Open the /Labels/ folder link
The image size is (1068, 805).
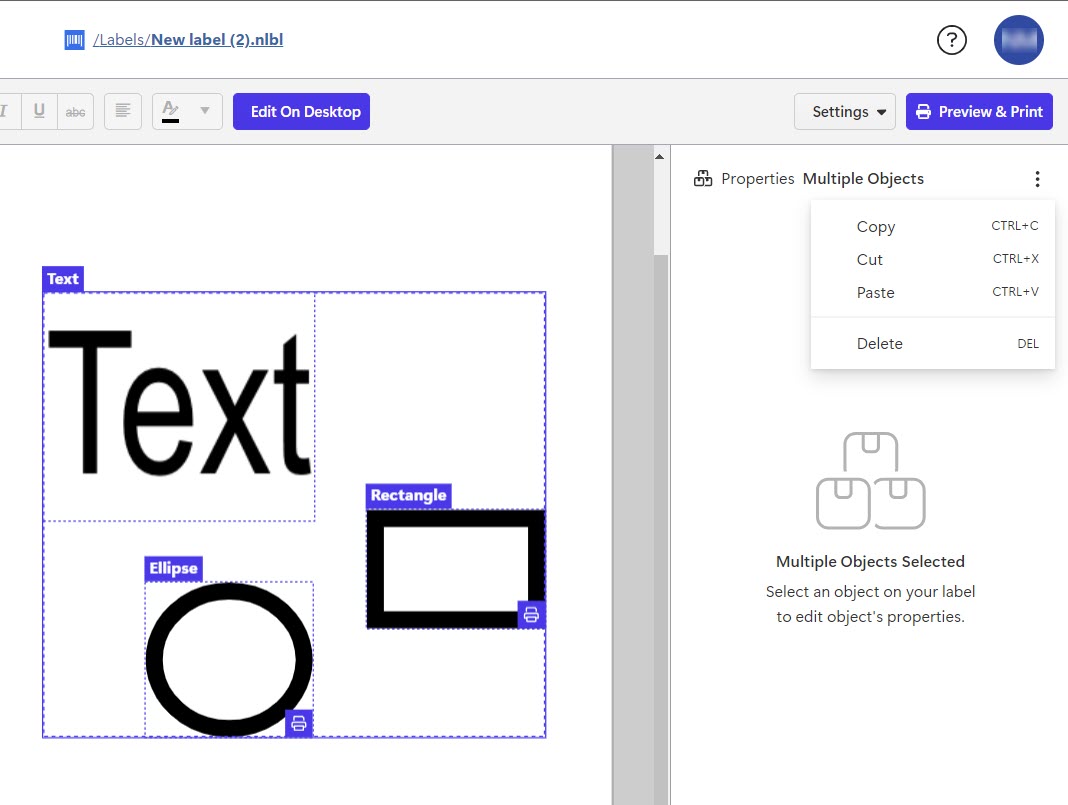122,40
